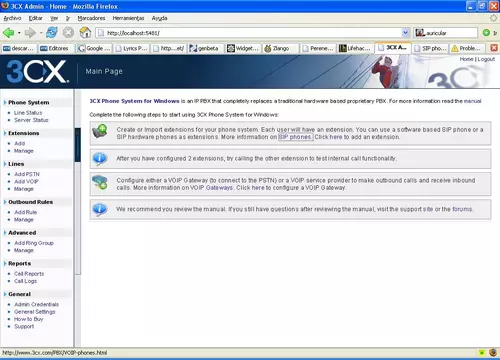The height and width of the screenshot is (360, 500).
Task: Open the forward history dropdown arrow
Action: (41, 33)
